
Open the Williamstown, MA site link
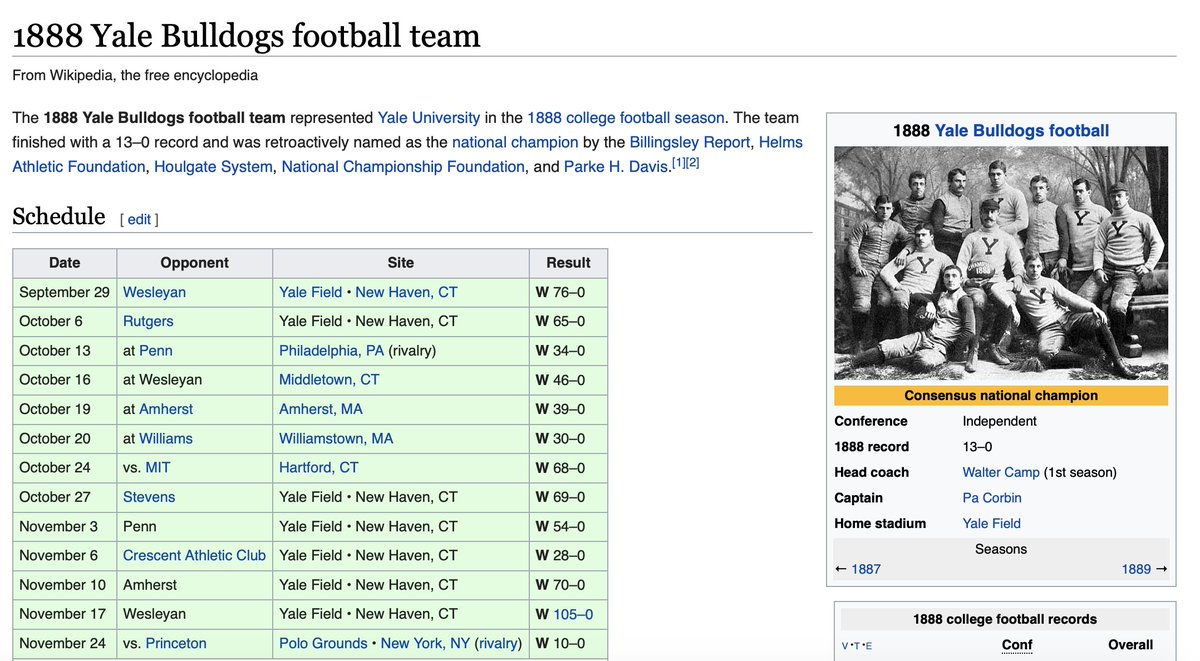tap(336, 438)
